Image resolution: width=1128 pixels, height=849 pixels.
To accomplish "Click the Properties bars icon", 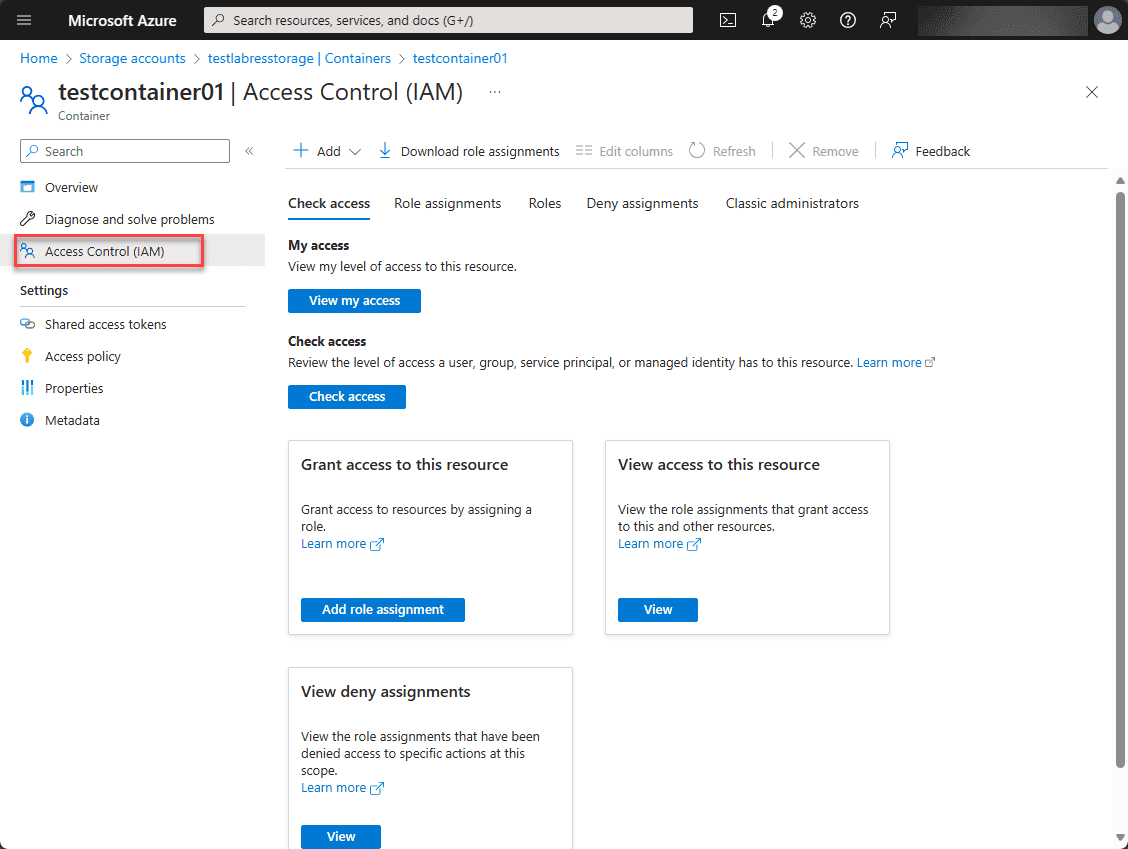I will coord(27,388).
